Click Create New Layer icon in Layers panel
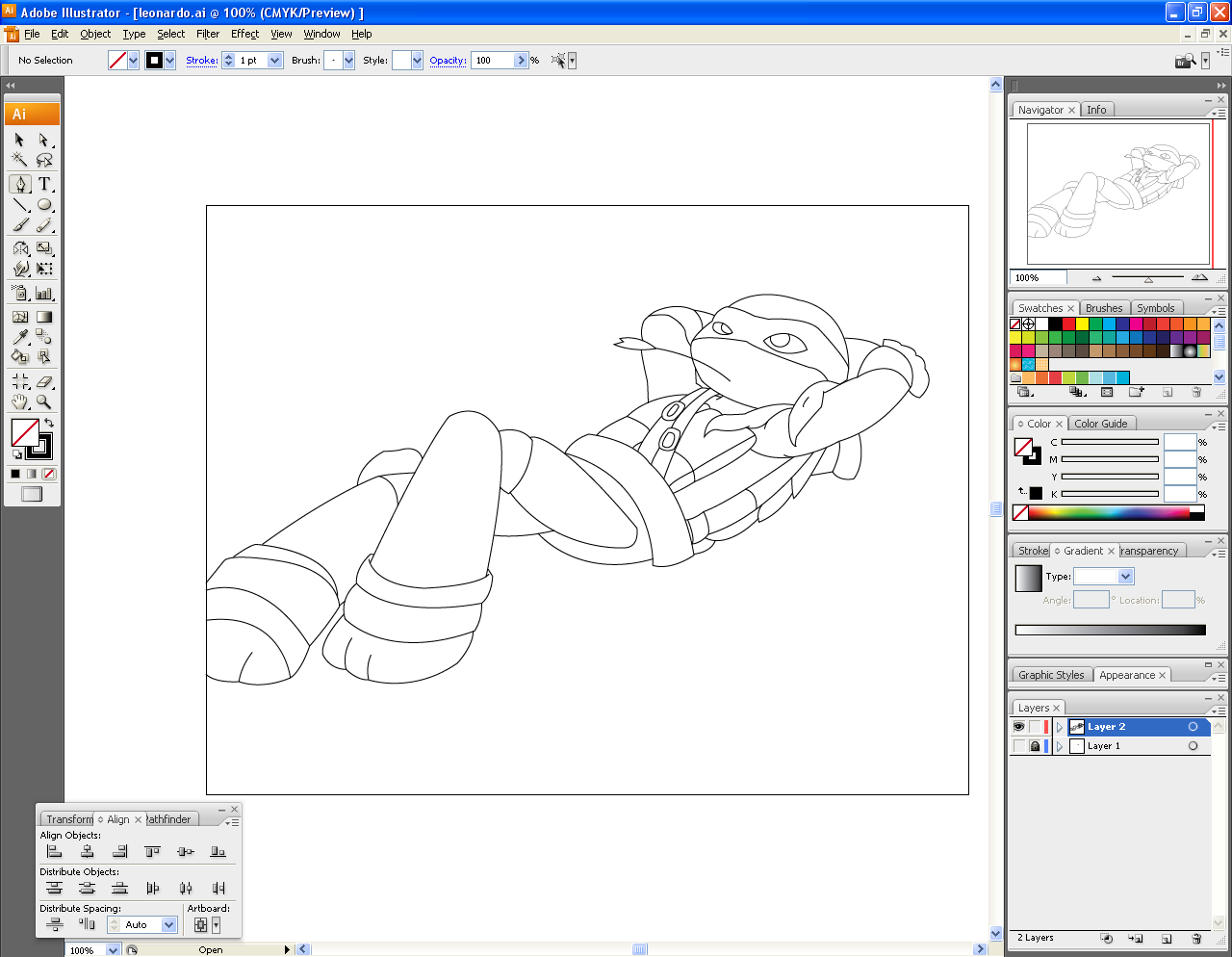 point(1167,938)
